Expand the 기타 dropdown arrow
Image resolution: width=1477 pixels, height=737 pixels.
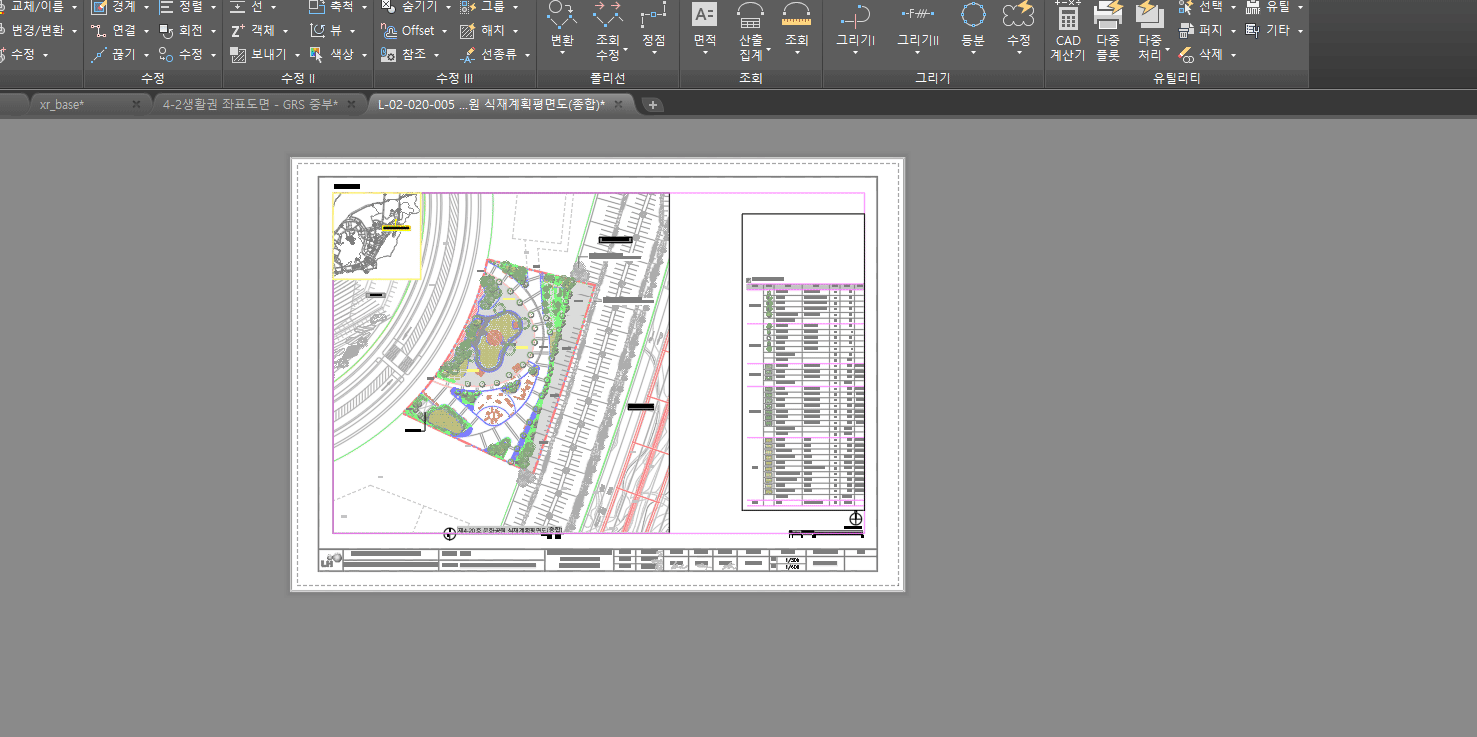point(1300,31)
